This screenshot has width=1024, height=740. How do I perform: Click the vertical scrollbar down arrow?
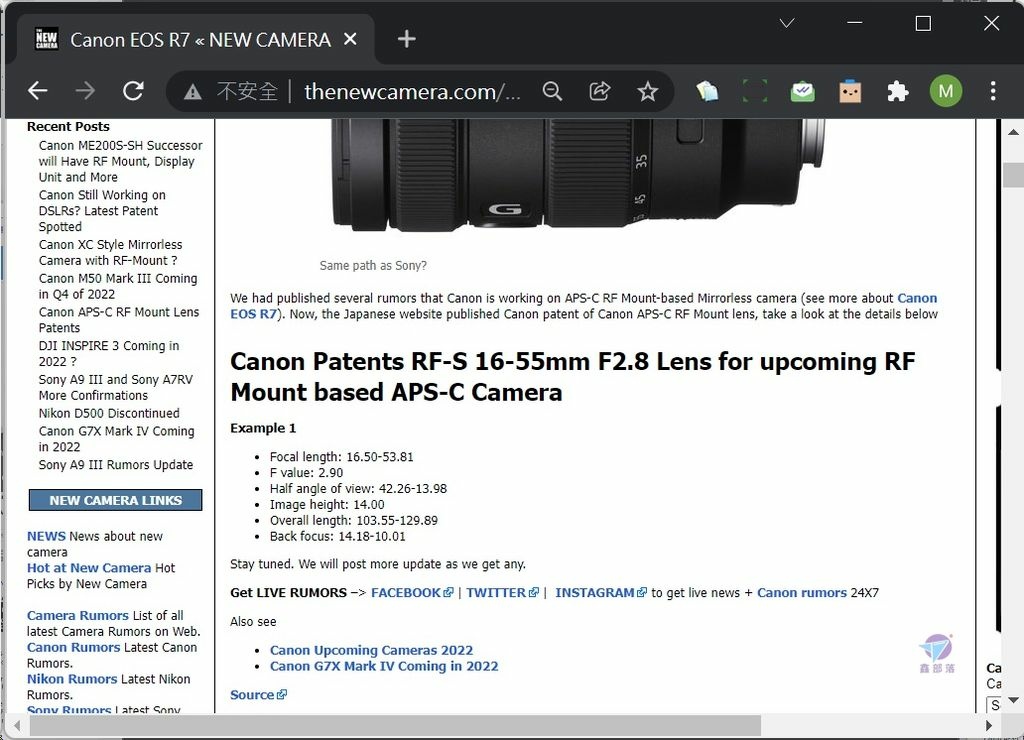(1013, 700)
